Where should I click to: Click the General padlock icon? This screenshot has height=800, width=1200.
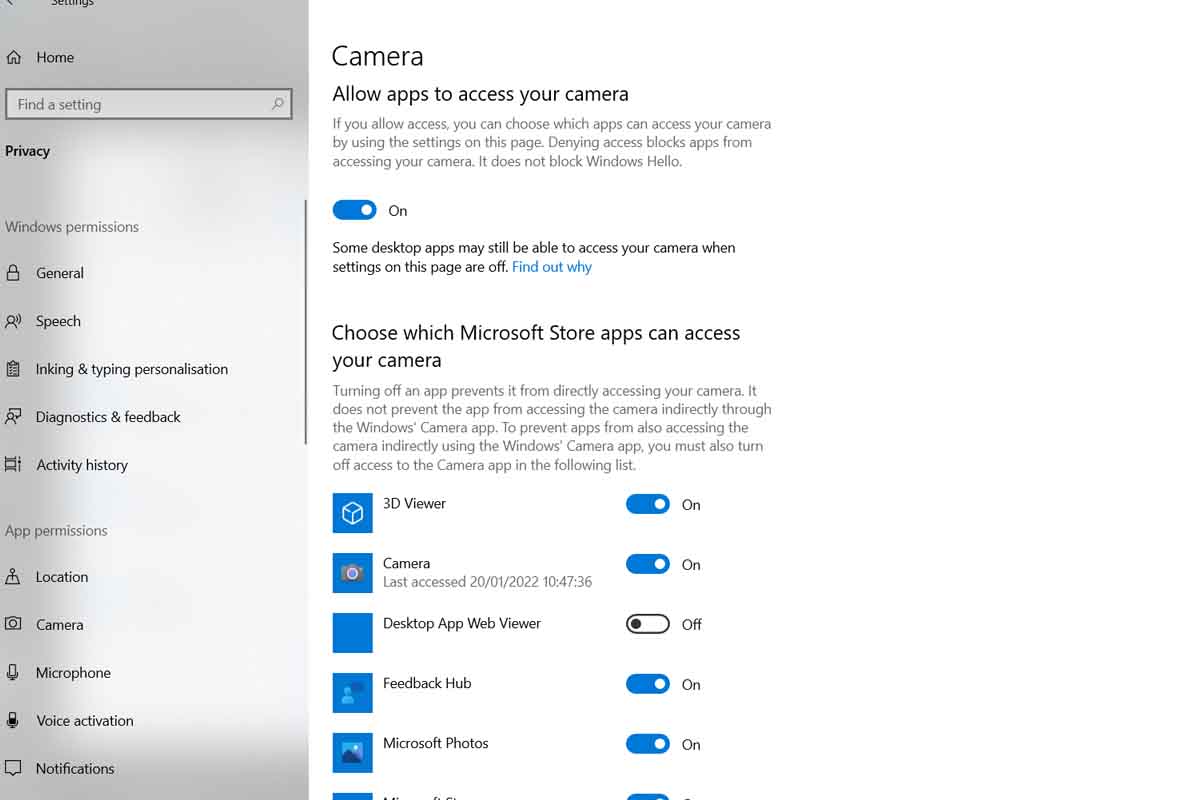tap(13, 273)
